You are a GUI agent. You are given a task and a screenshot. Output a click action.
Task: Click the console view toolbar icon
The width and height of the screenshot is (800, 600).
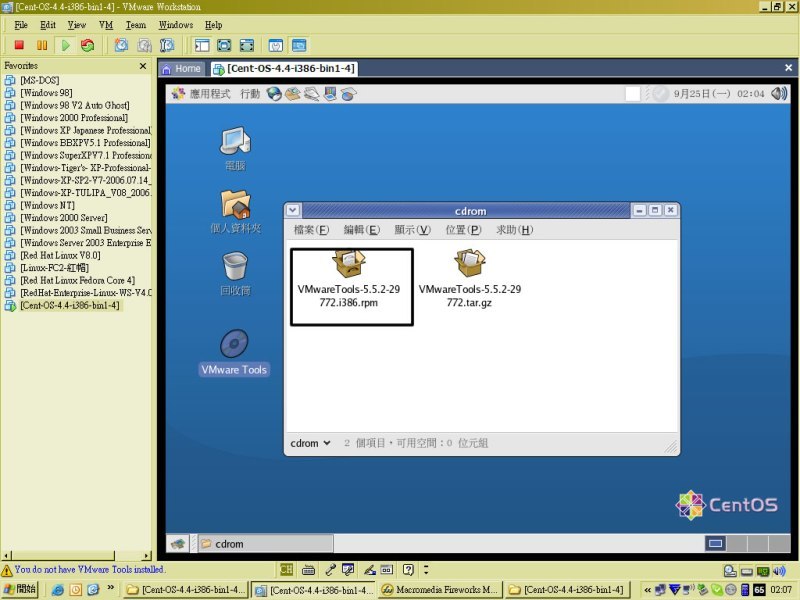point(299,45)
